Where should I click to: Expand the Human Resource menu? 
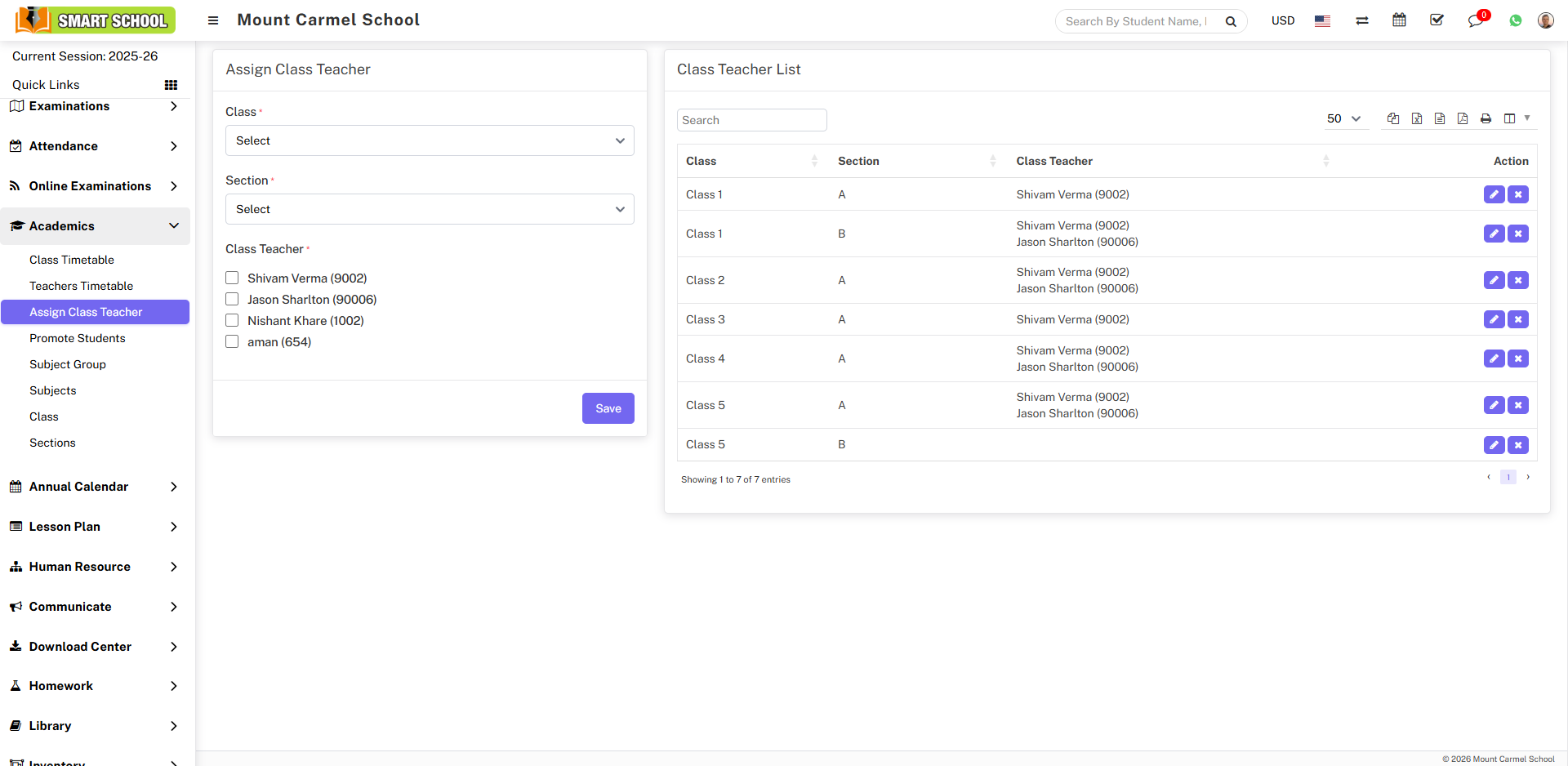click(95, 567)
